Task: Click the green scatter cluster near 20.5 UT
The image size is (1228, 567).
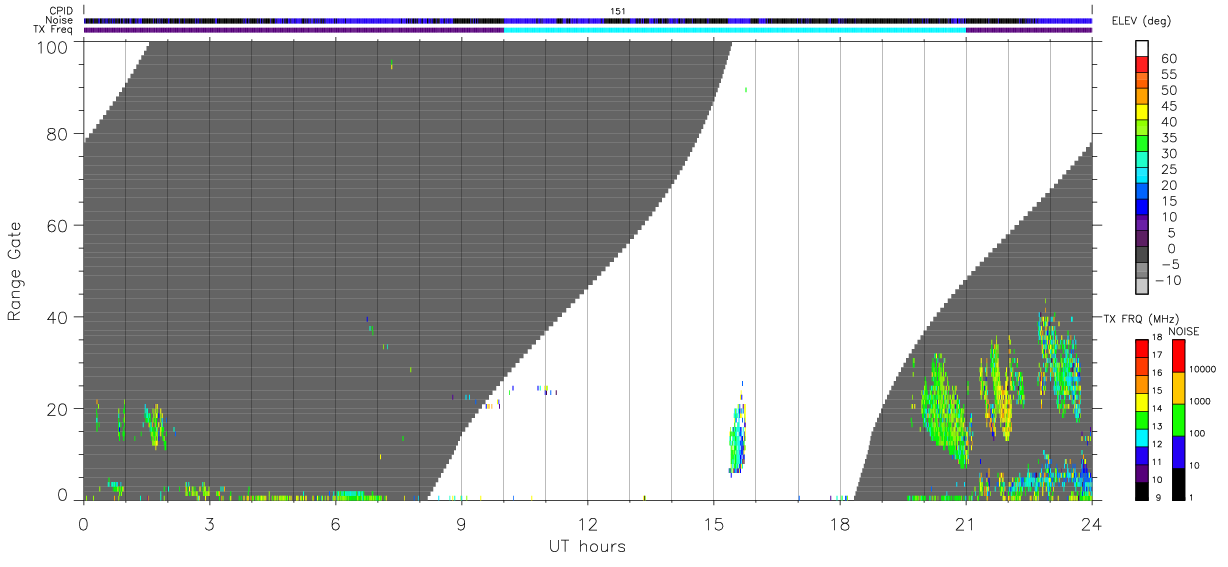Action: (x=945, y=410)
